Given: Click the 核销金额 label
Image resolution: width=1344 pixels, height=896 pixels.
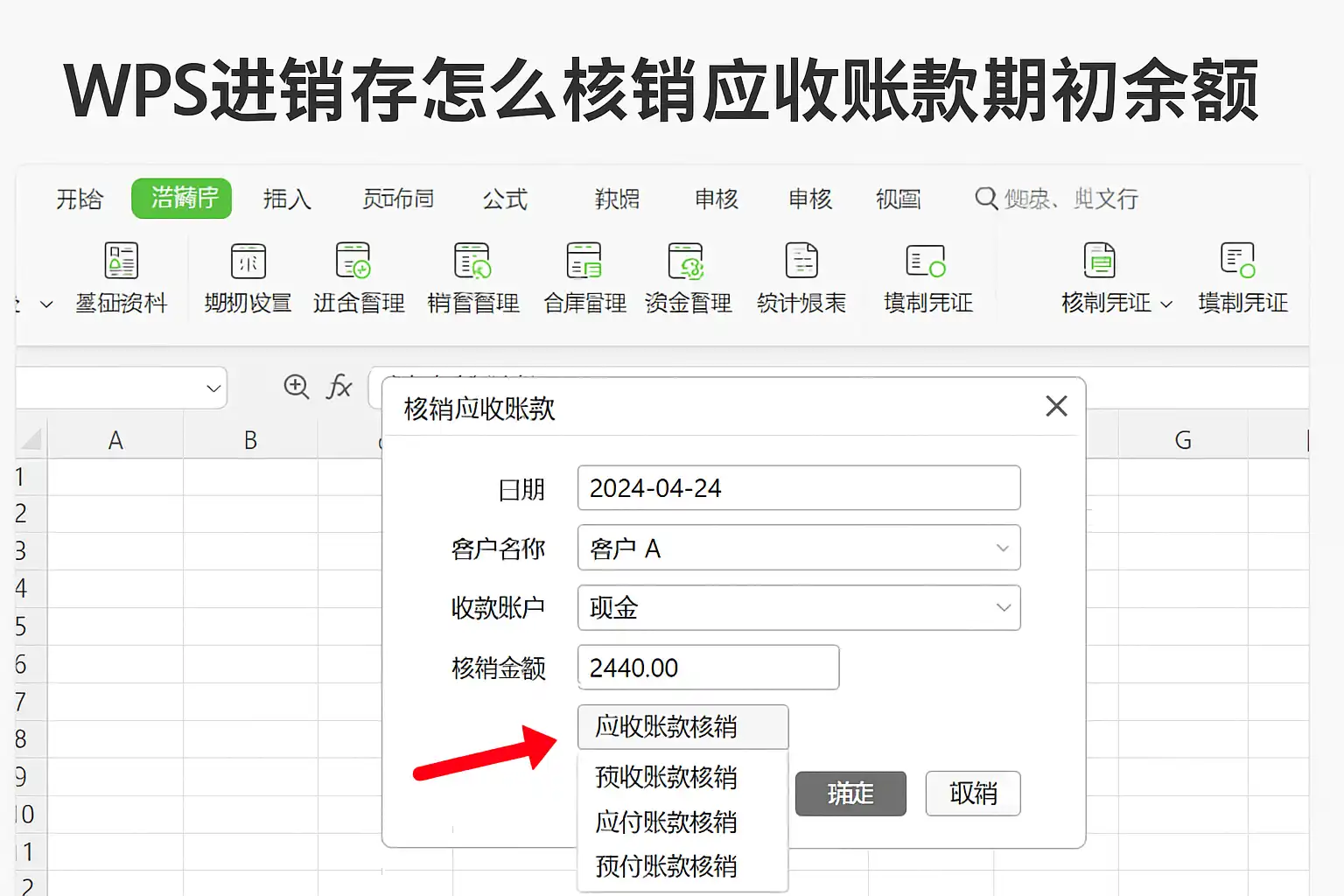Looking at the screenshot, I should coord(498,668).
